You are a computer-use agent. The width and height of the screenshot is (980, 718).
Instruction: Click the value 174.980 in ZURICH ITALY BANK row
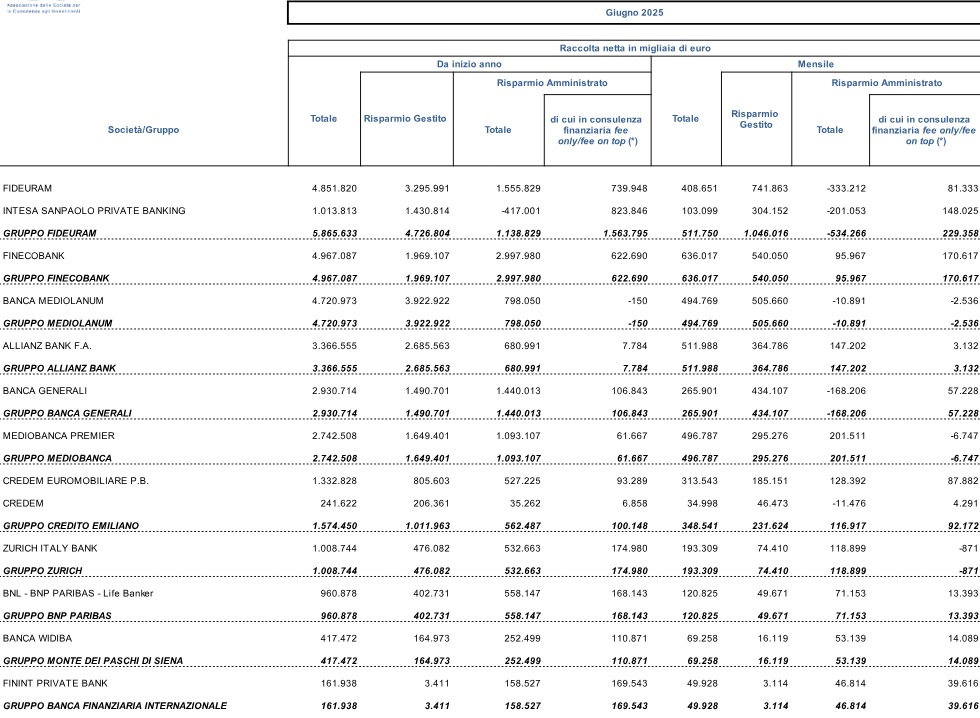tap(629, 549)
